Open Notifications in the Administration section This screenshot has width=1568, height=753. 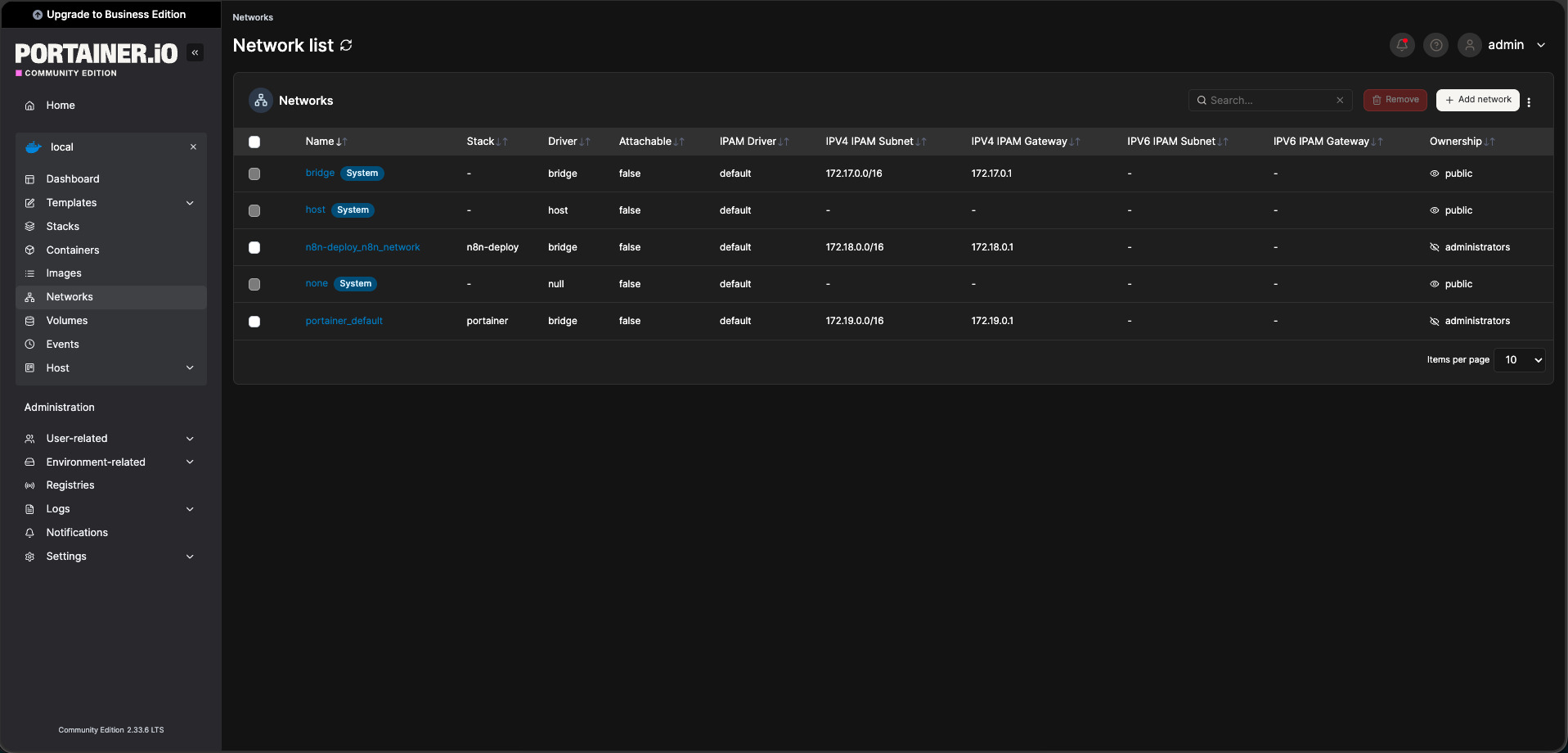[x=76, y=532]
